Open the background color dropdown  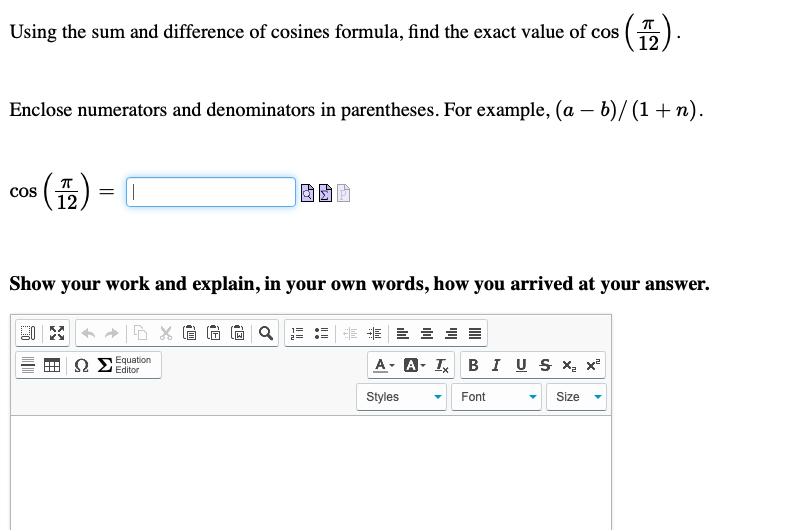[x=415, y=365]
